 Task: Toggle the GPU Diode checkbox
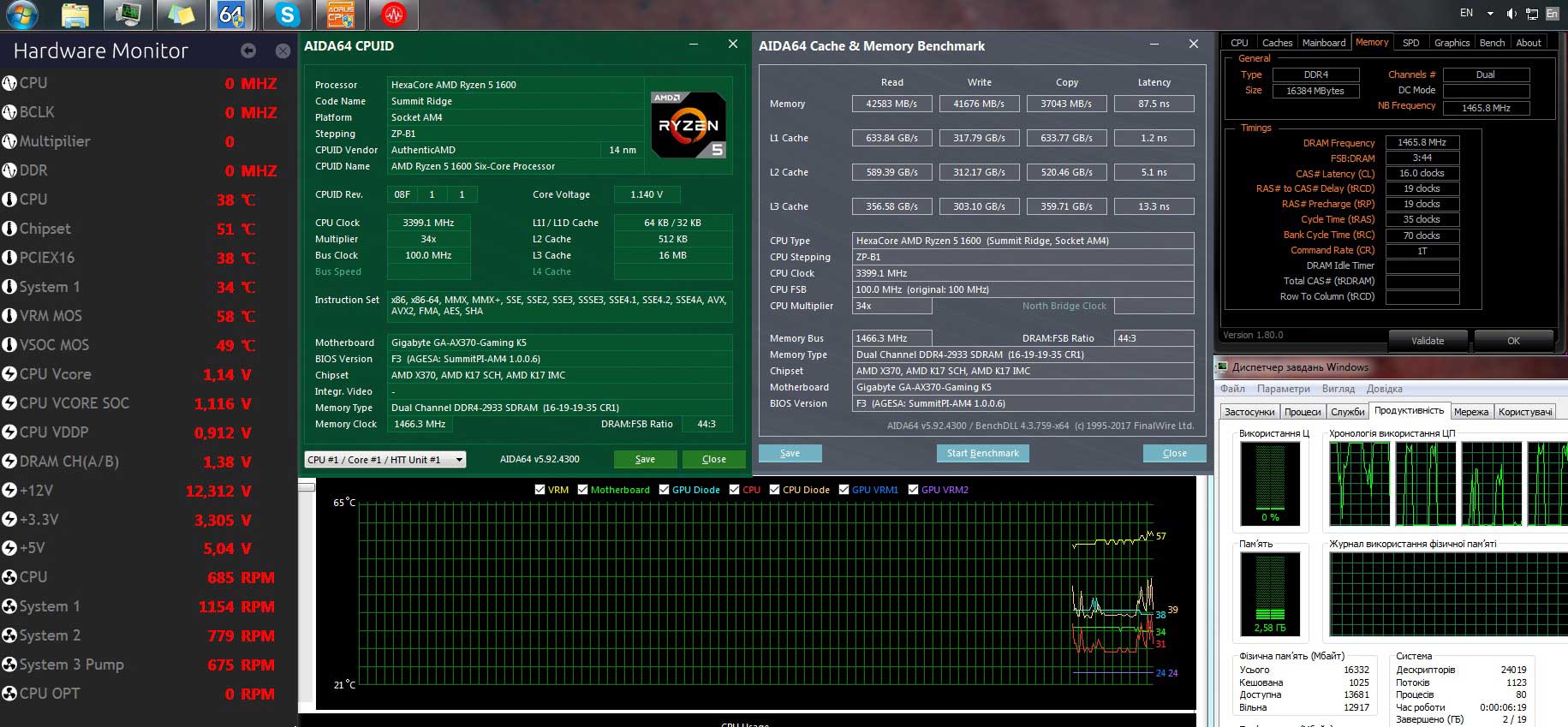(x=665, y=490)
